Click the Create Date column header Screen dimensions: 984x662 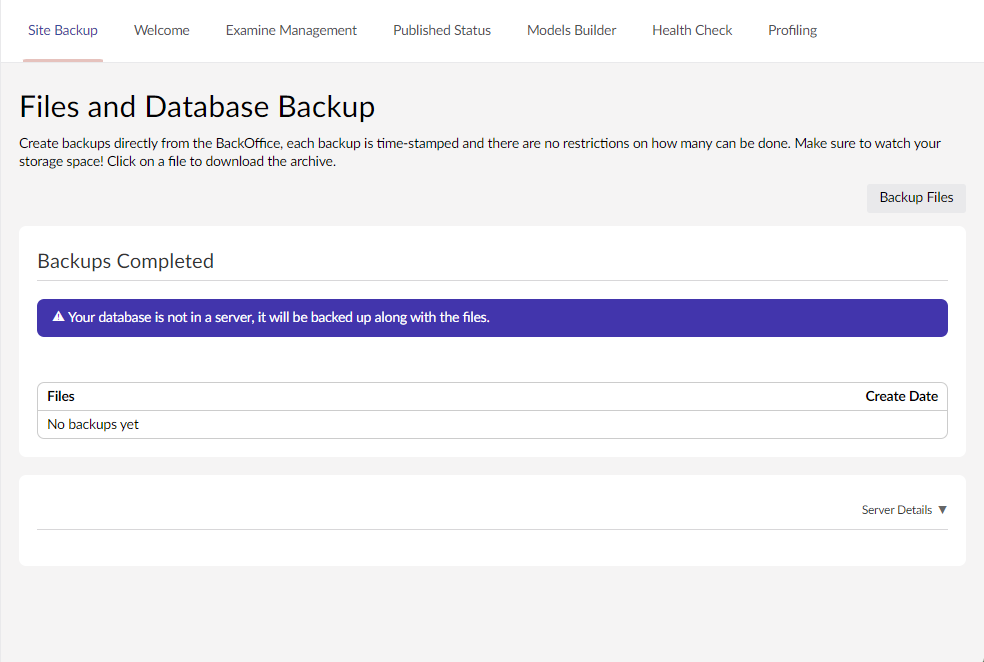click(x=901, y=396)
